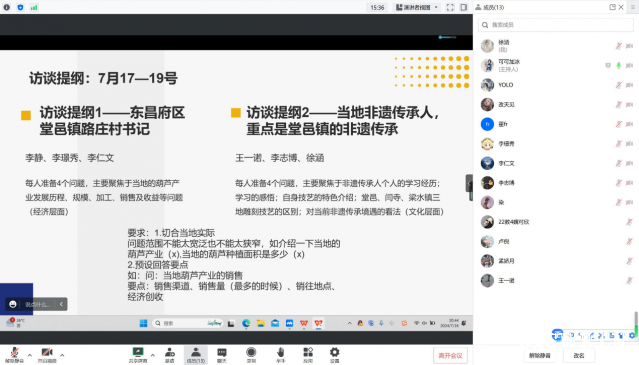Click emoji reaction smiley icon
639x365 pixels.
coord(13,304)
